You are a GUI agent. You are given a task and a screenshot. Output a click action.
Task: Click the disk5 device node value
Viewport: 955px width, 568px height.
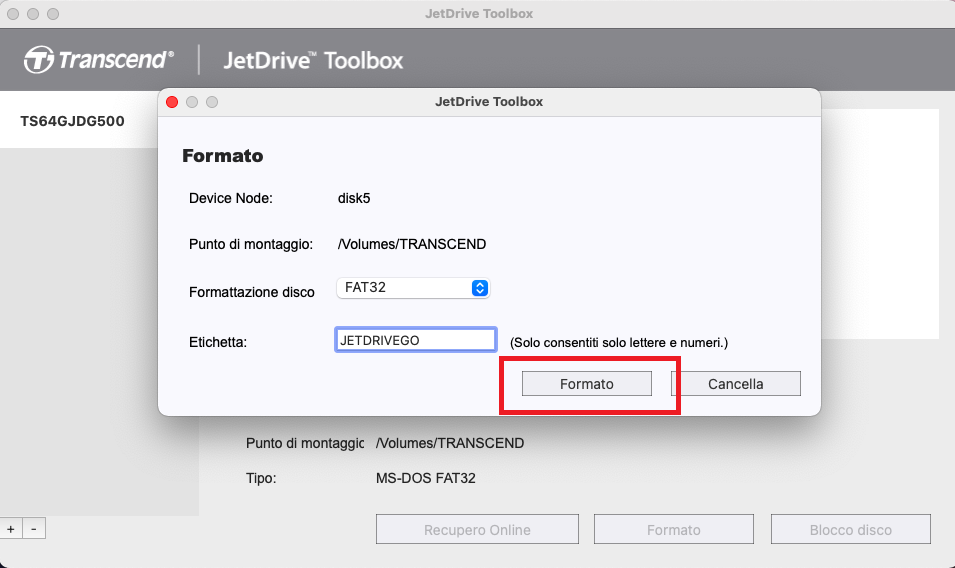point(354,198)
